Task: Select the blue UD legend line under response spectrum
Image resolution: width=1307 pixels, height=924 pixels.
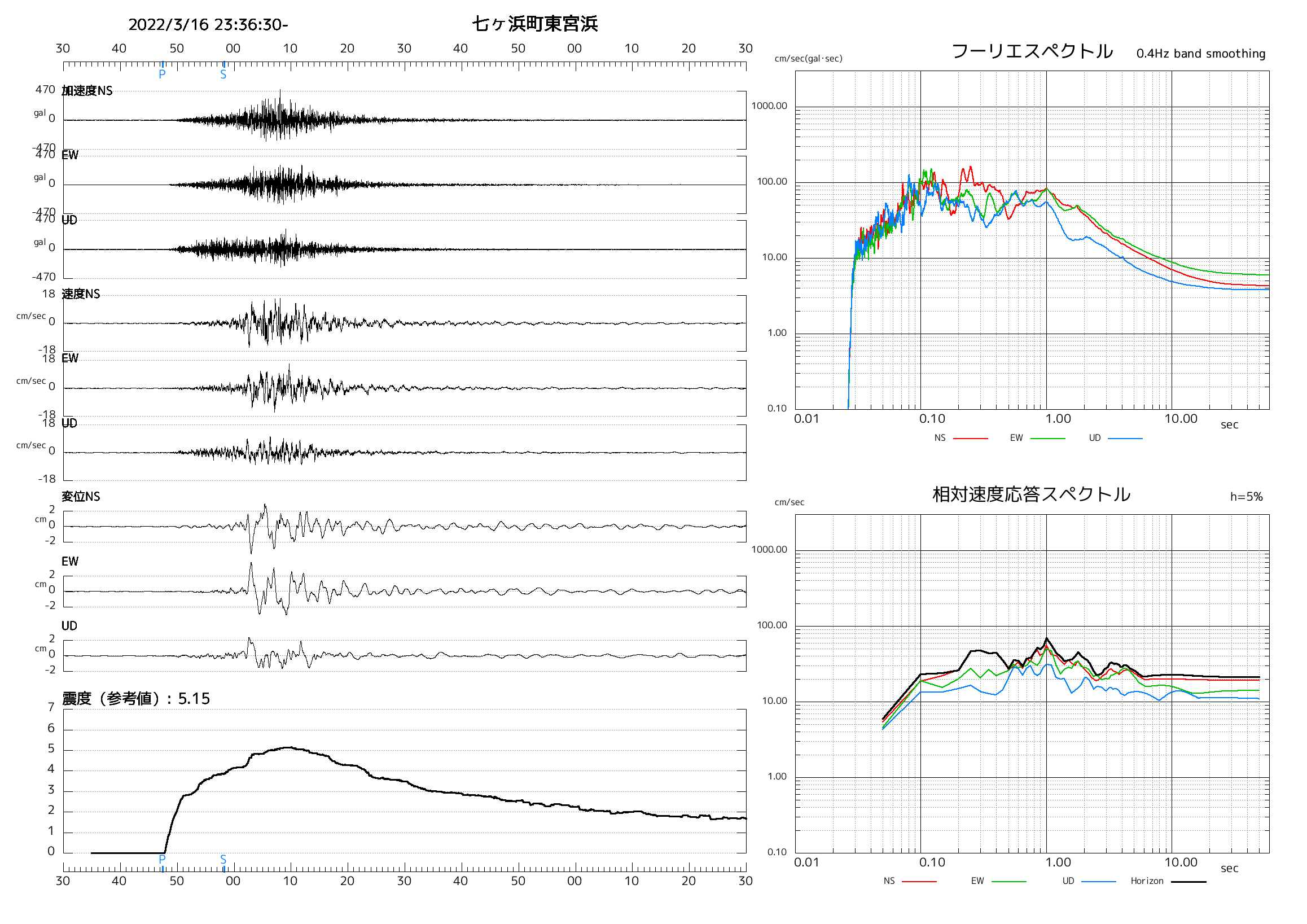Action: click(1099, 882)
